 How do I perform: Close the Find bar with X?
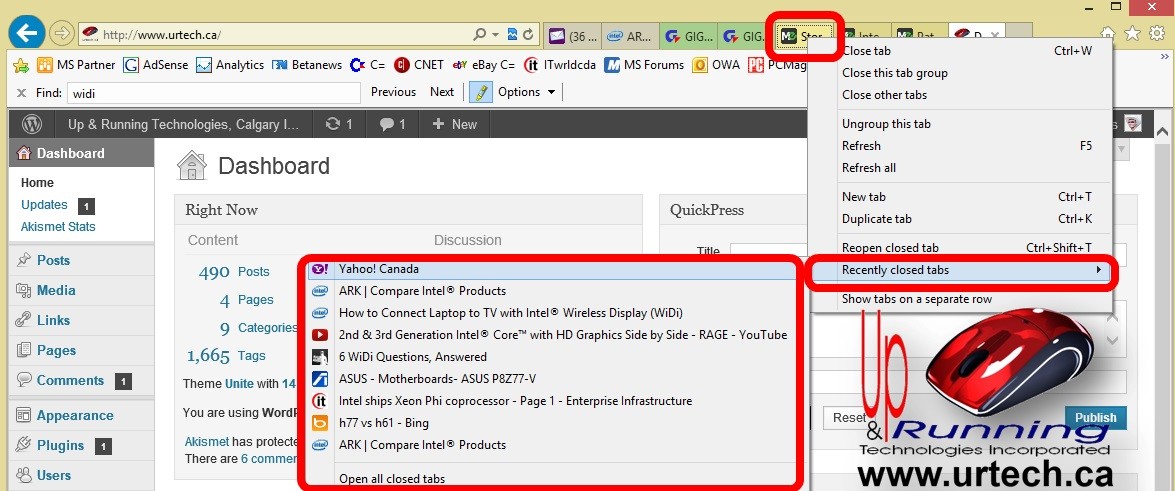tap(21, 92)
